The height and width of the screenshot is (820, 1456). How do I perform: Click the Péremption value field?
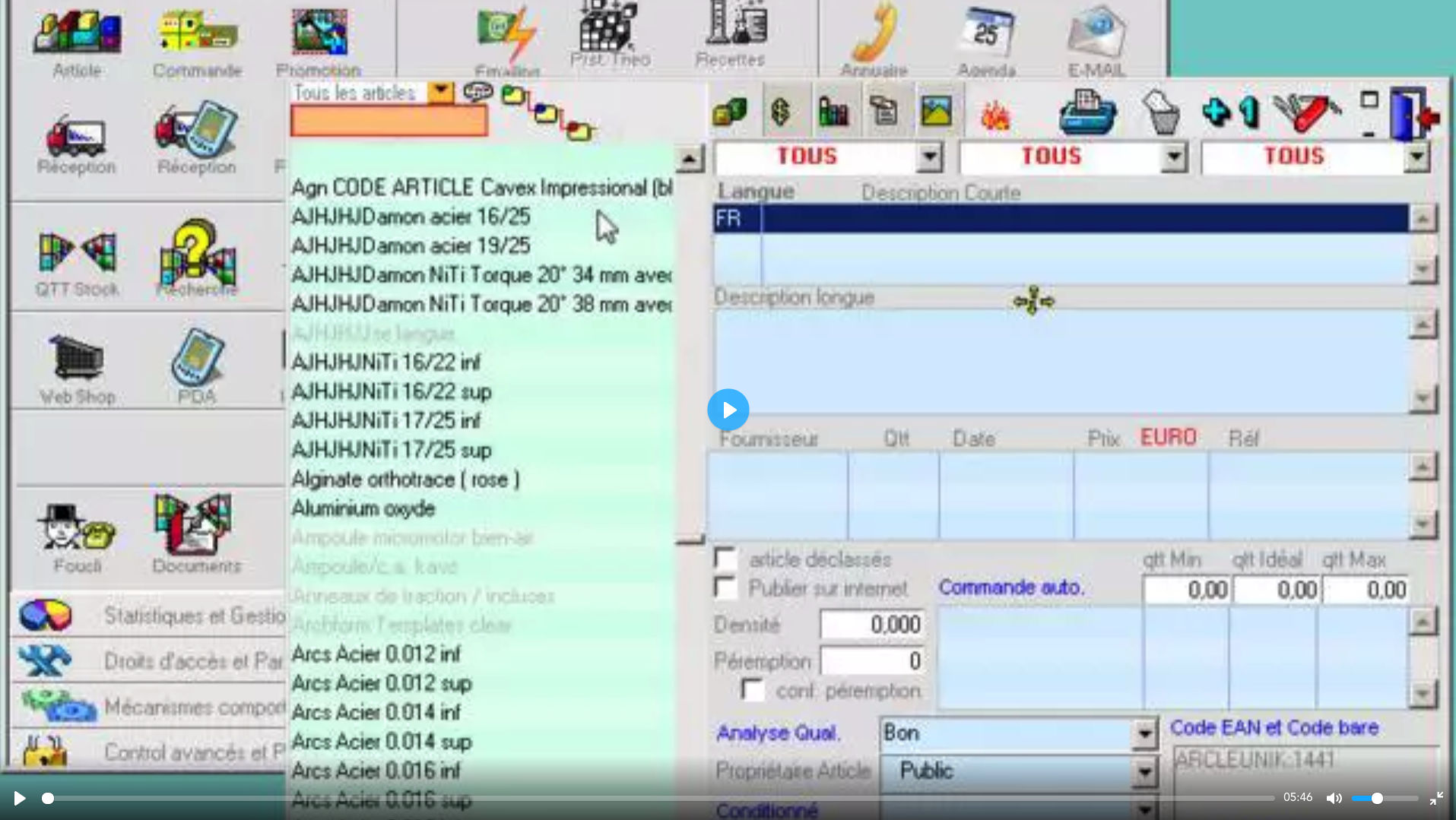tap(873, 661)
